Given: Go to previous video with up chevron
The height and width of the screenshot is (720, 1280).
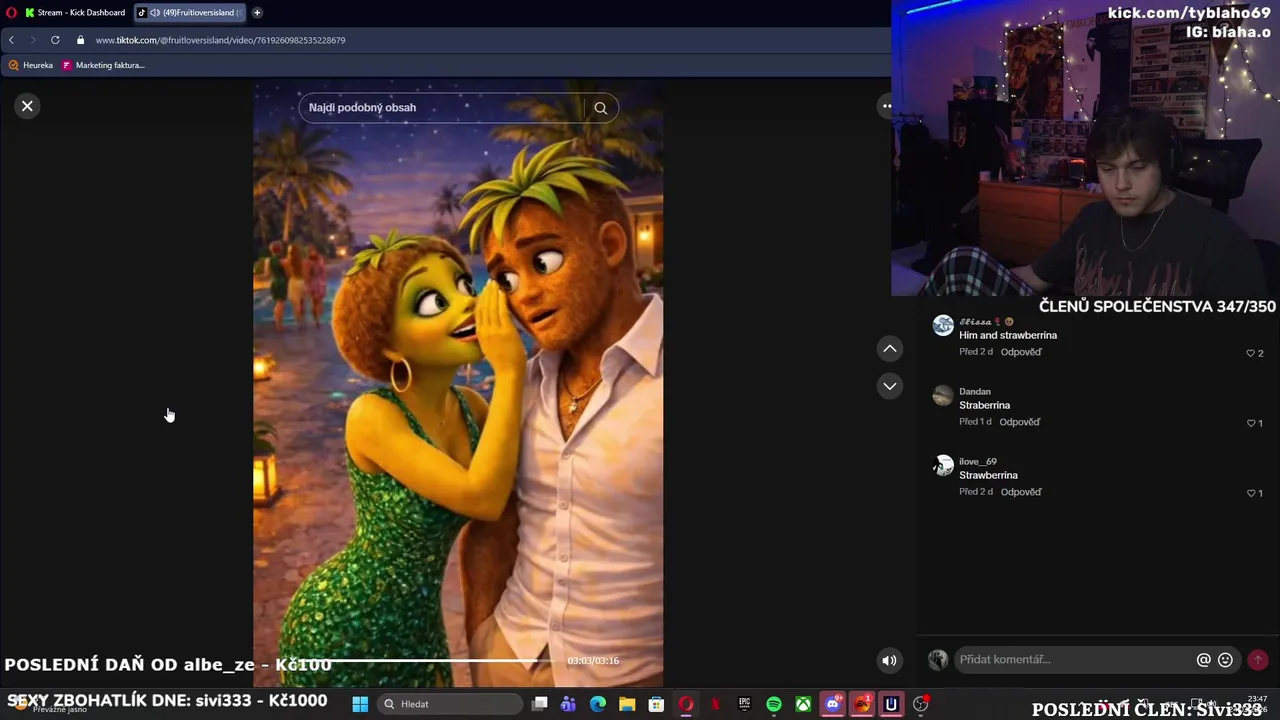Looking at the screenshot, I should click(x=889, y=348).
